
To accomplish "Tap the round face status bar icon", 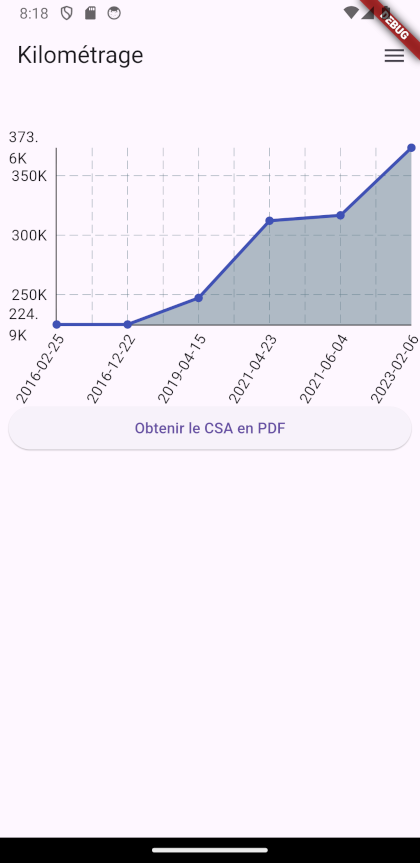I will point(114,13).
